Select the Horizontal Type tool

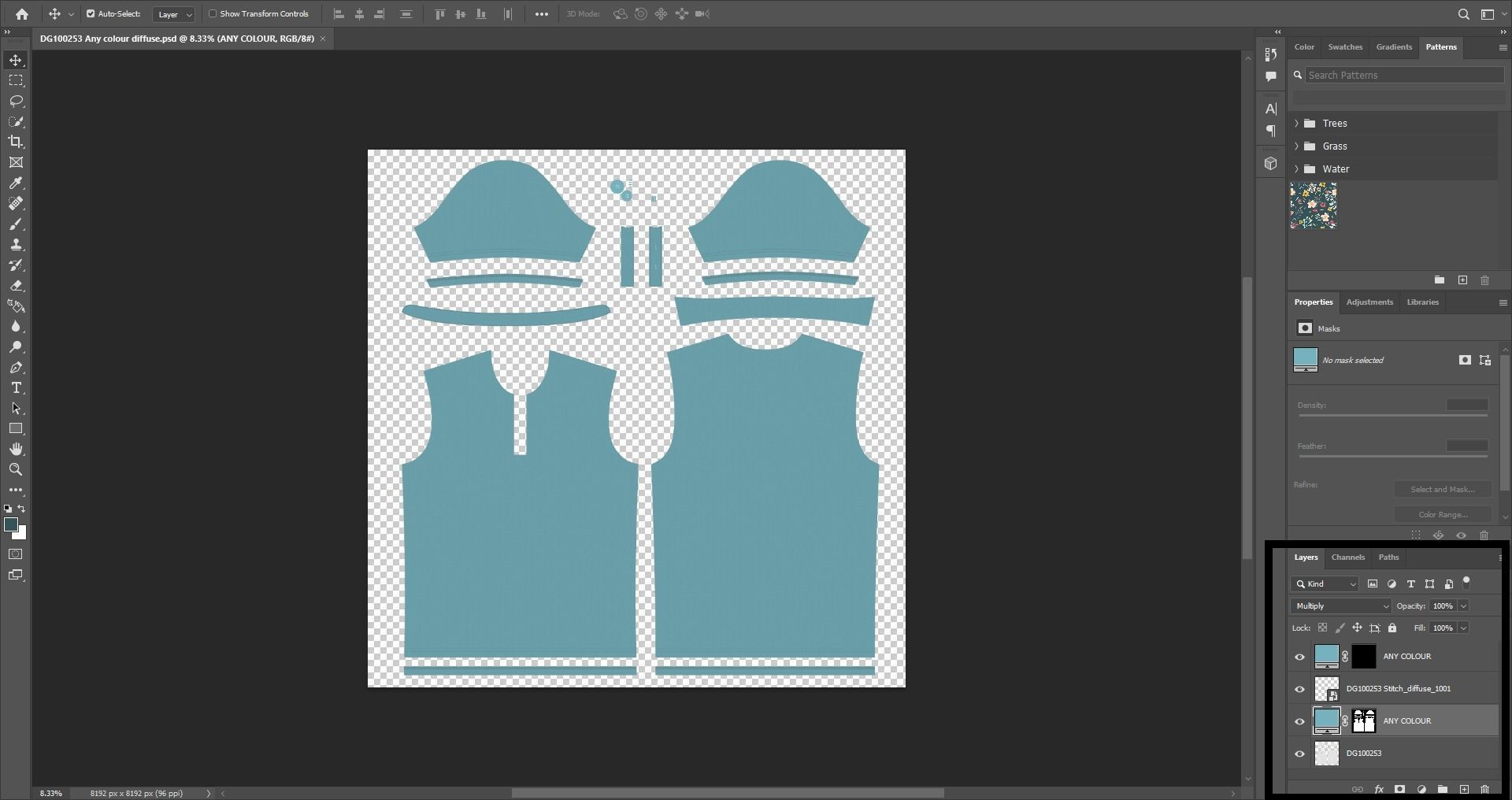click(x=16, y=387)
